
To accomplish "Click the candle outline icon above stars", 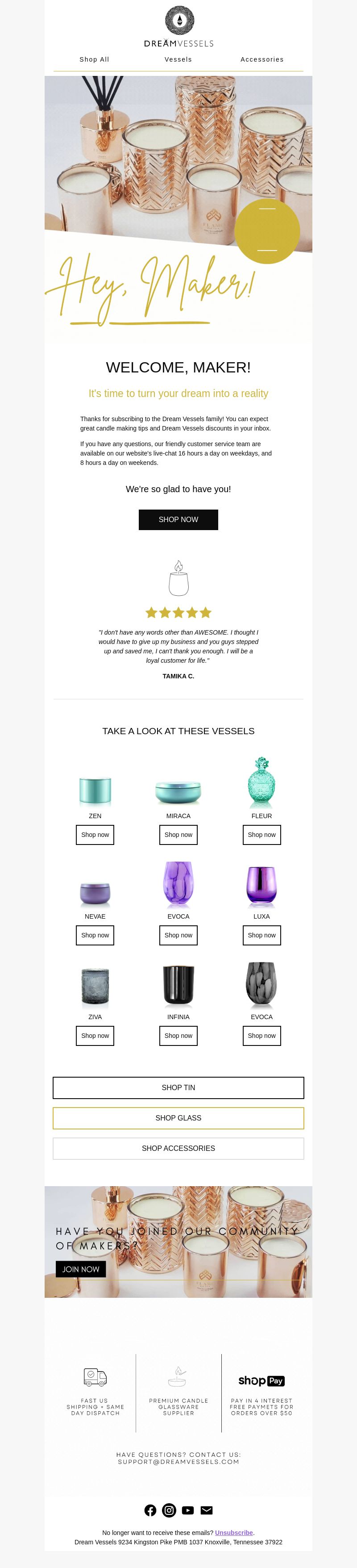I will pyautogui.click(x=179, y=578).
